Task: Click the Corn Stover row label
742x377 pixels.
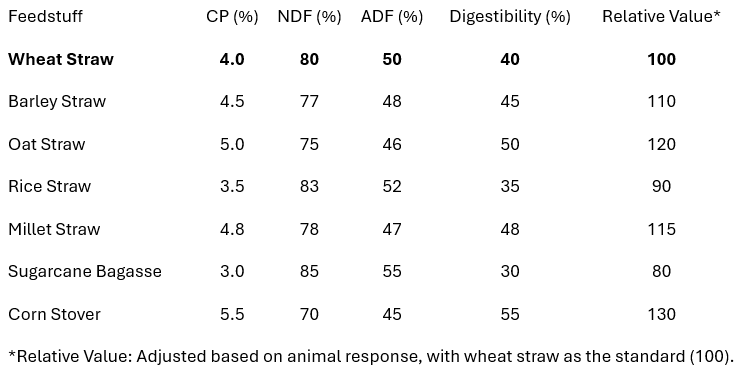Action: coord(54,315)
